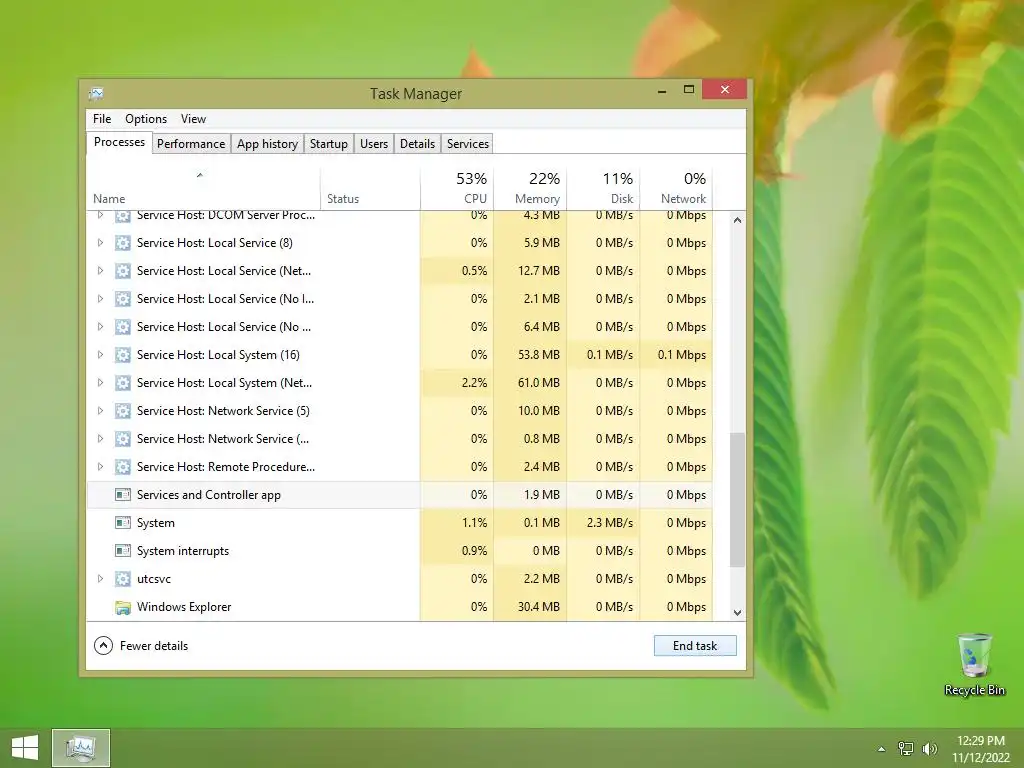
Task: Show hidden tray icons arrow
Action: click(x=882, y=749)
